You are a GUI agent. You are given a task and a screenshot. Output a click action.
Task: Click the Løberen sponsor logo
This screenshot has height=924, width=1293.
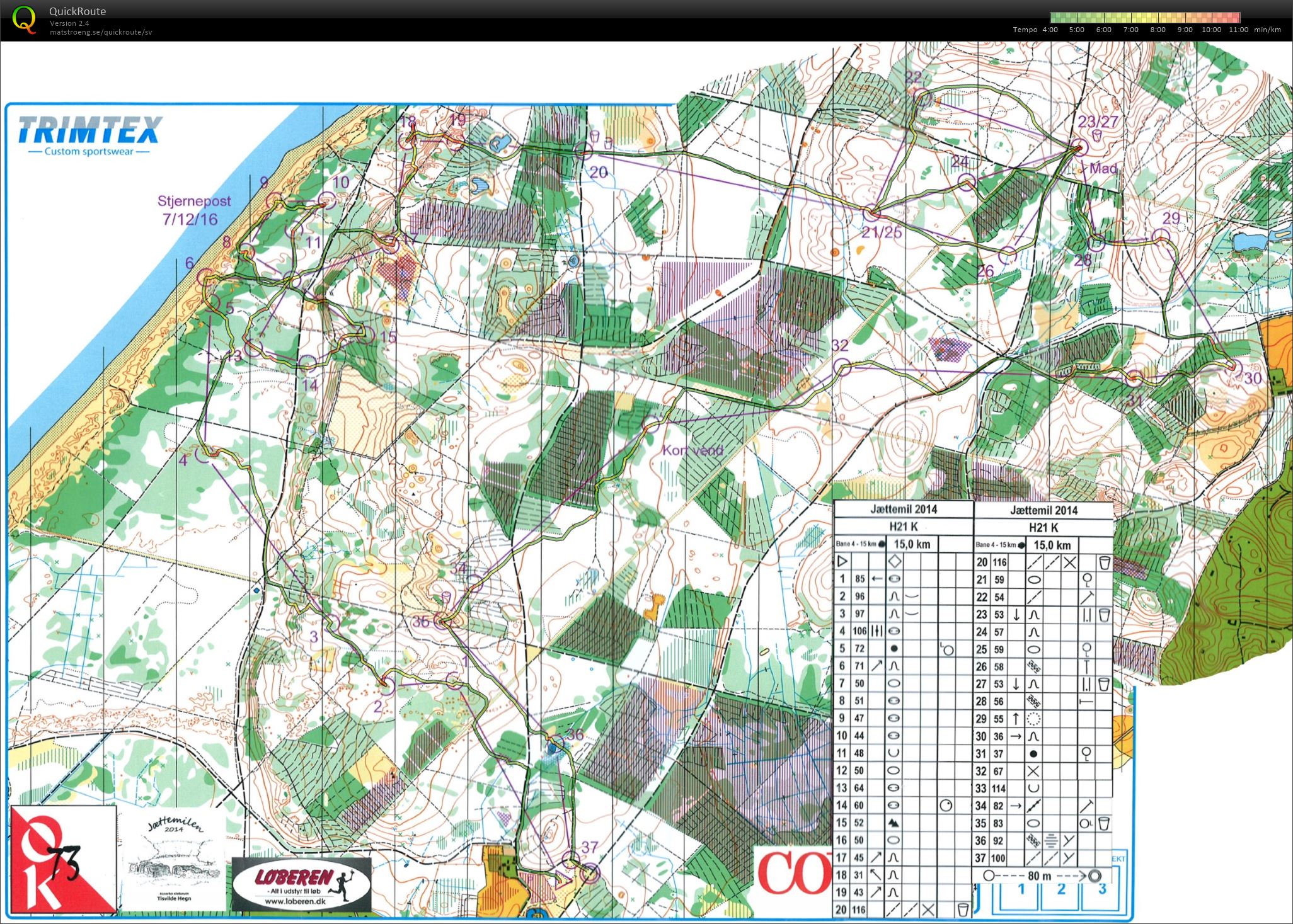[x=301, y=885]
